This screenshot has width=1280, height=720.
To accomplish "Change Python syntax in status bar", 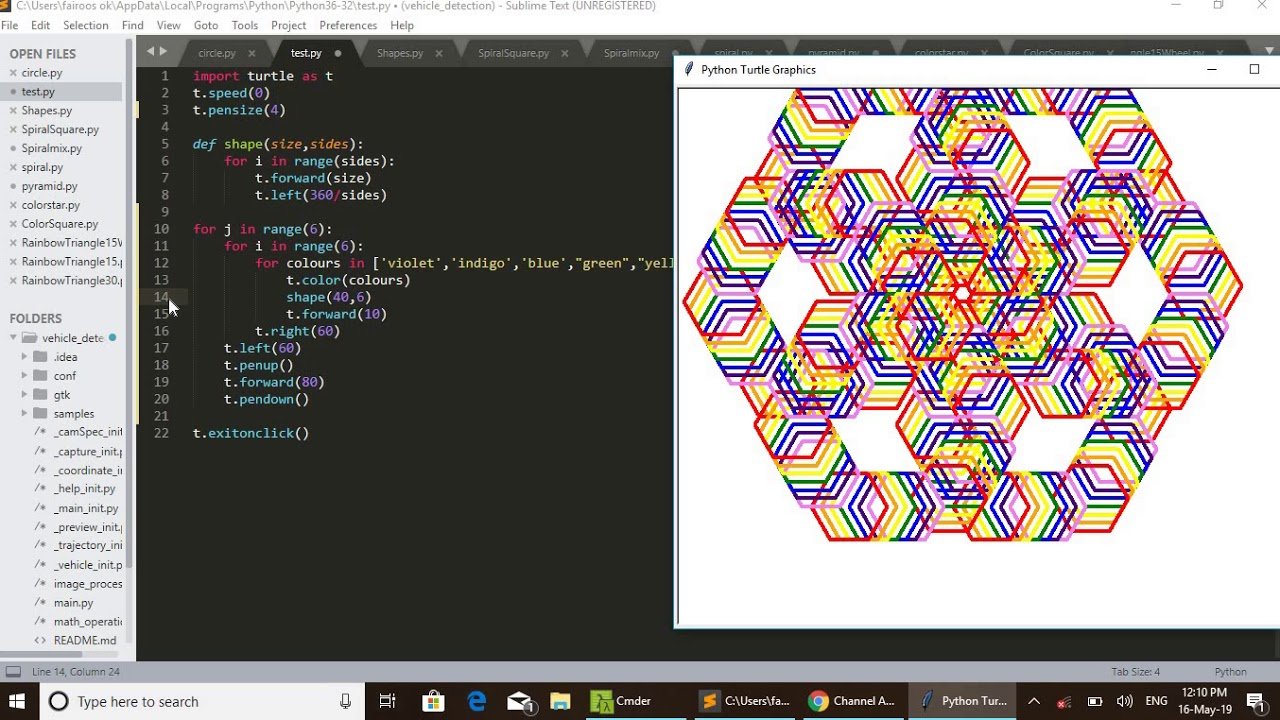I will tap(1230, 672).
